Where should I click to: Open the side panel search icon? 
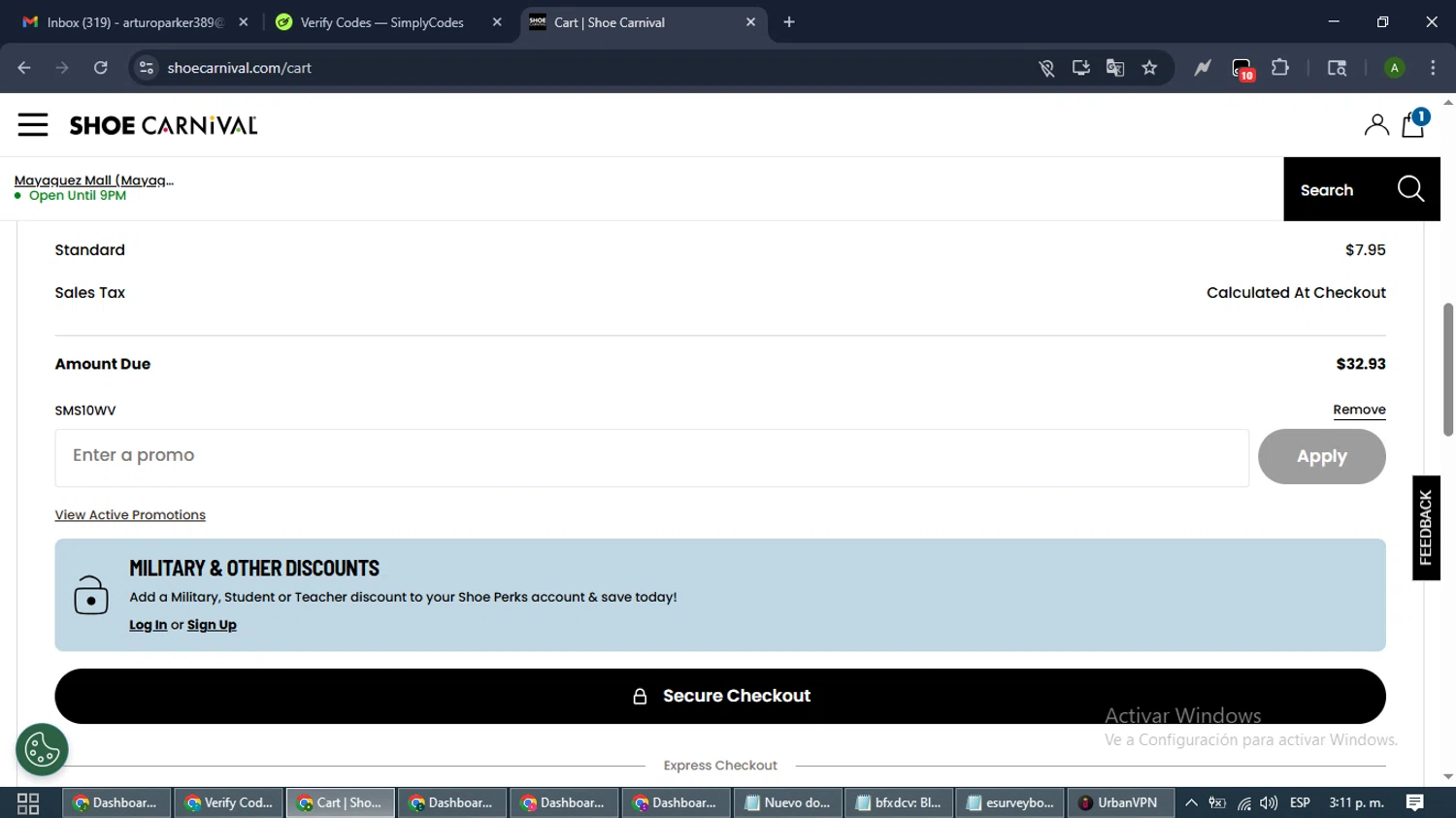1337,68
